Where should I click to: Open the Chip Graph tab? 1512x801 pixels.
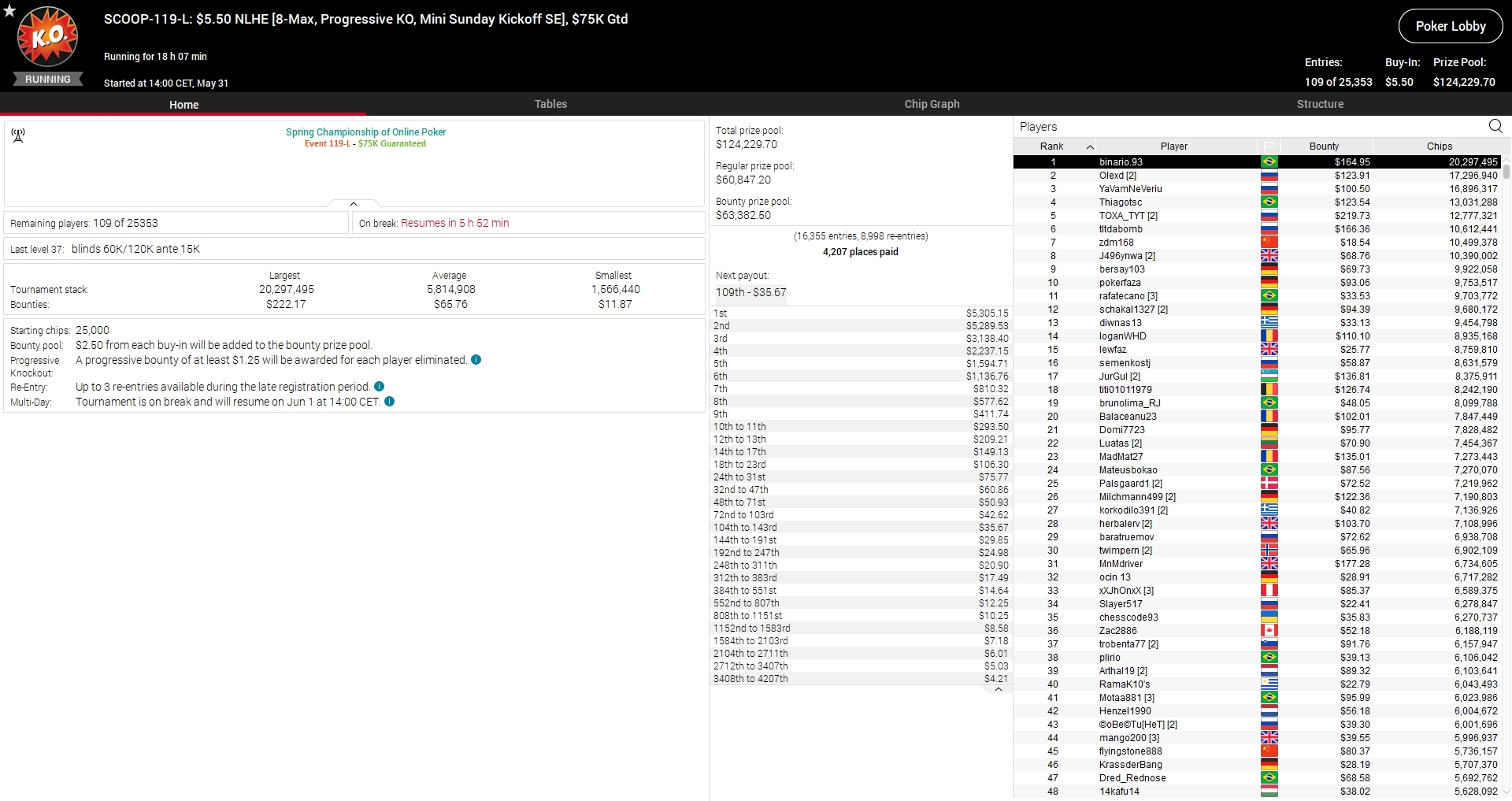tap(932, 104)
